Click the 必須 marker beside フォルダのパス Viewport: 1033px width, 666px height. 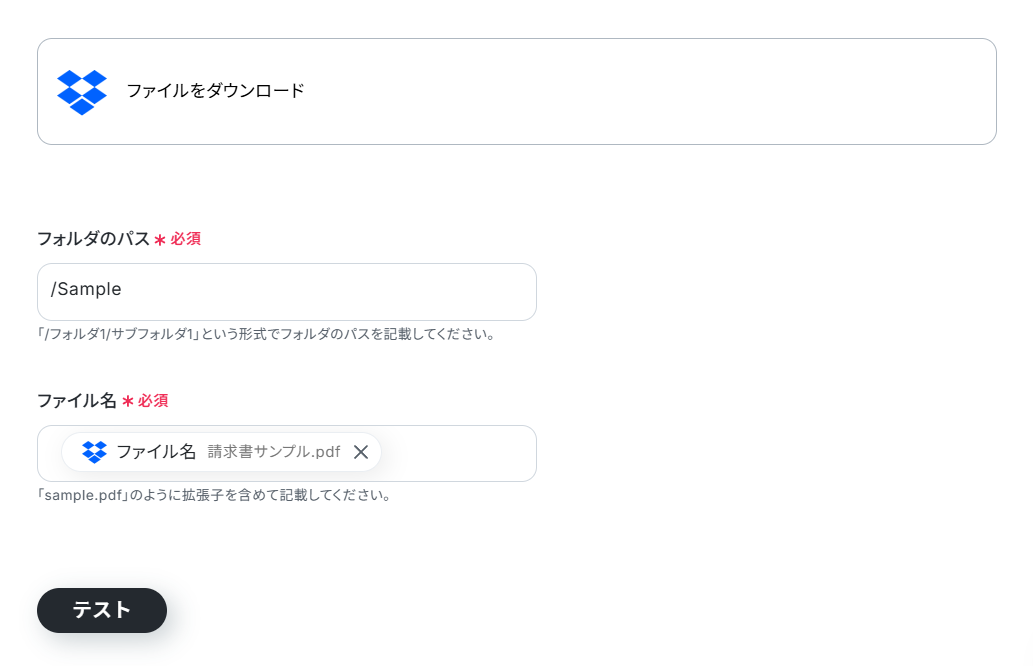[x=186, y=238]
